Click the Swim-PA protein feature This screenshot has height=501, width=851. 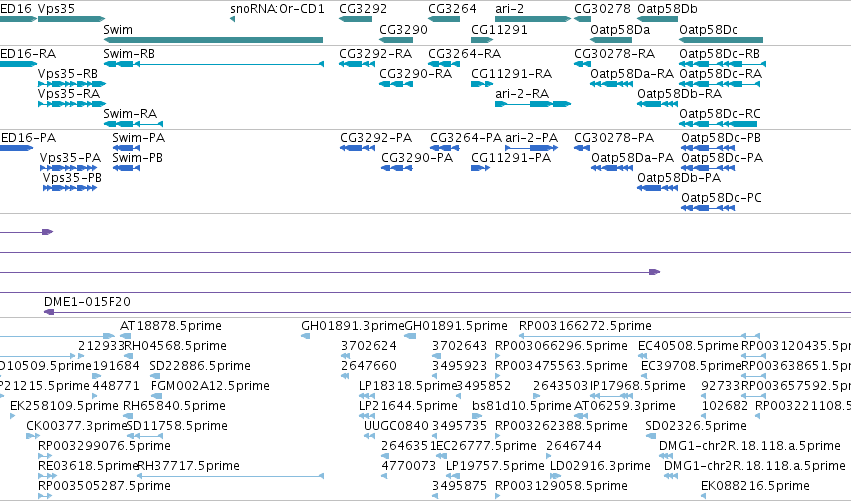click(x=126, y=148)
